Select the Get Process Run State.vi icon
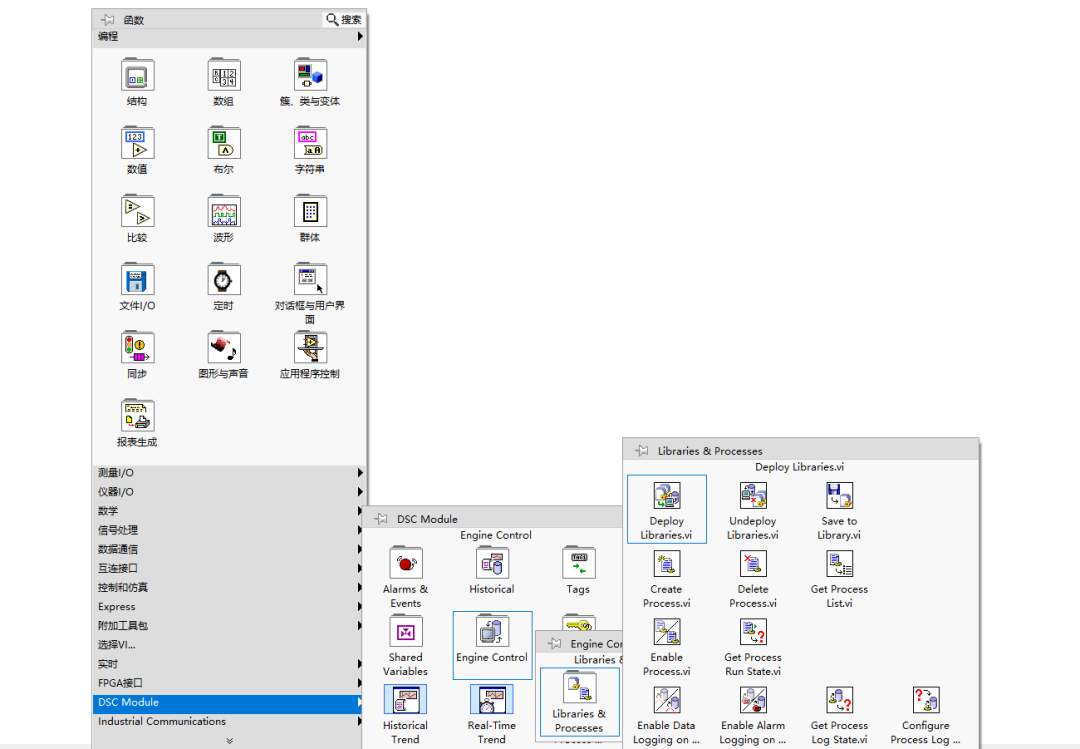 click(753, 631)
